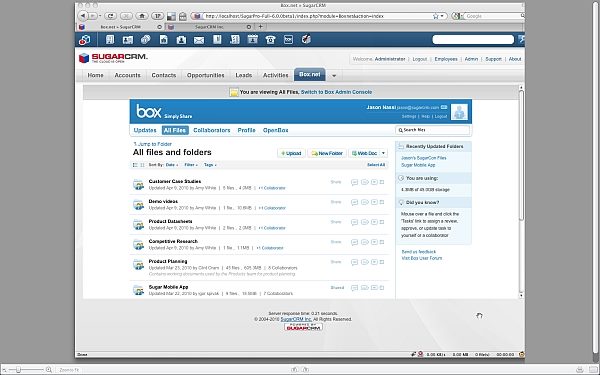Switch to the Accounts tab
This screenshot has width=600, height=375.
pyautogui.click(x=127, y=75)
